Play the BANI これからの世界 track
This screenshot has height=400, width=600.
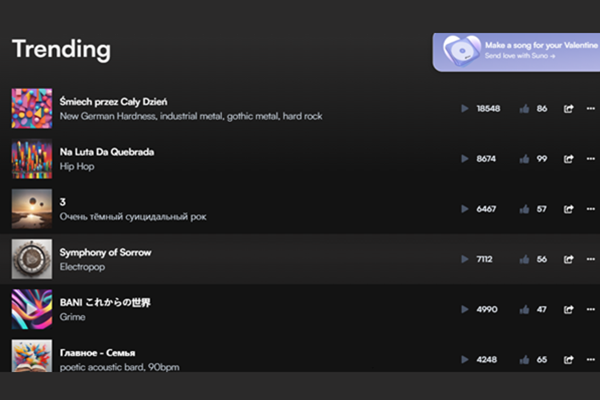click(464, 309)
